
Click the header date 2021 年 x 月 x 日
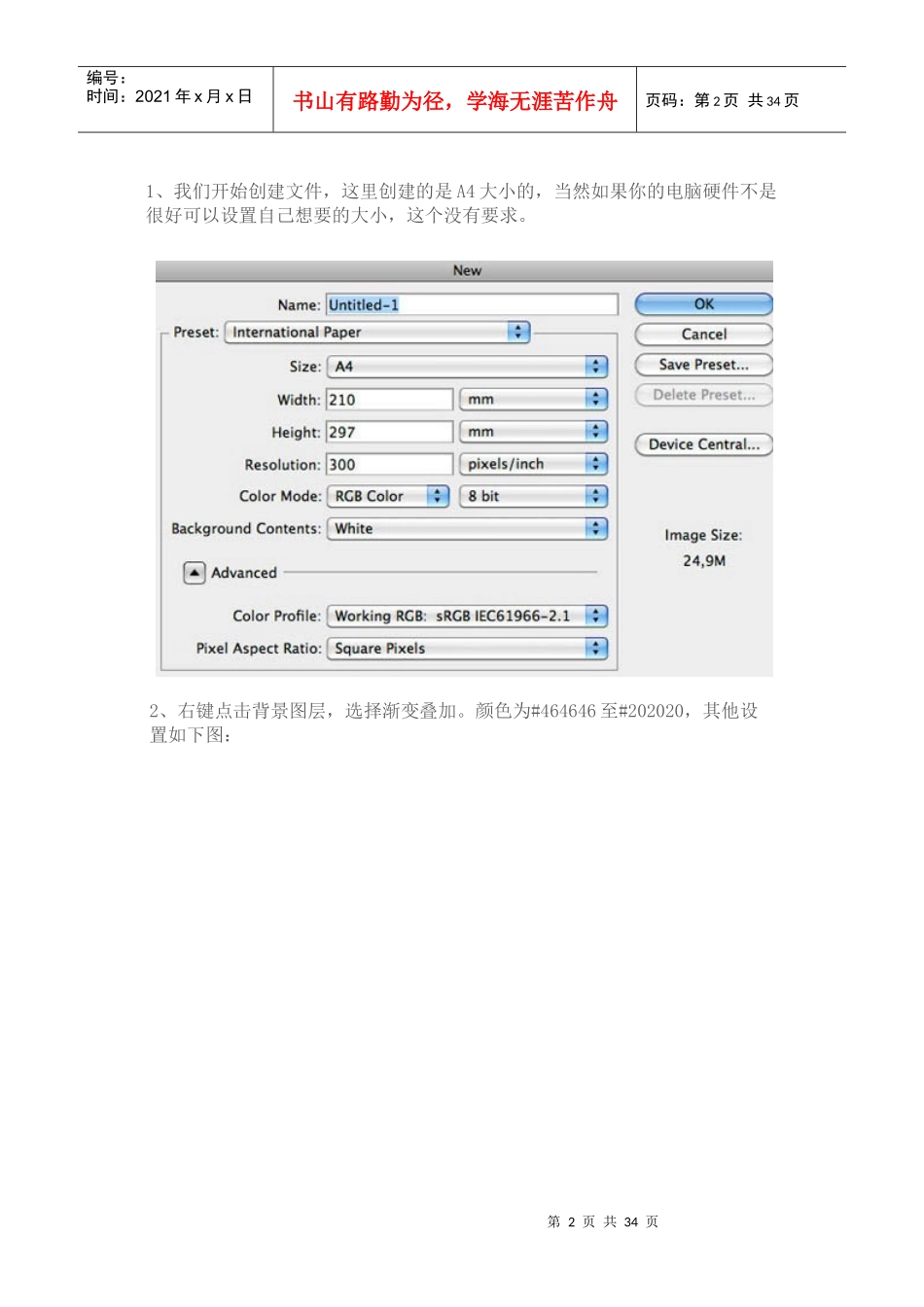194,96
